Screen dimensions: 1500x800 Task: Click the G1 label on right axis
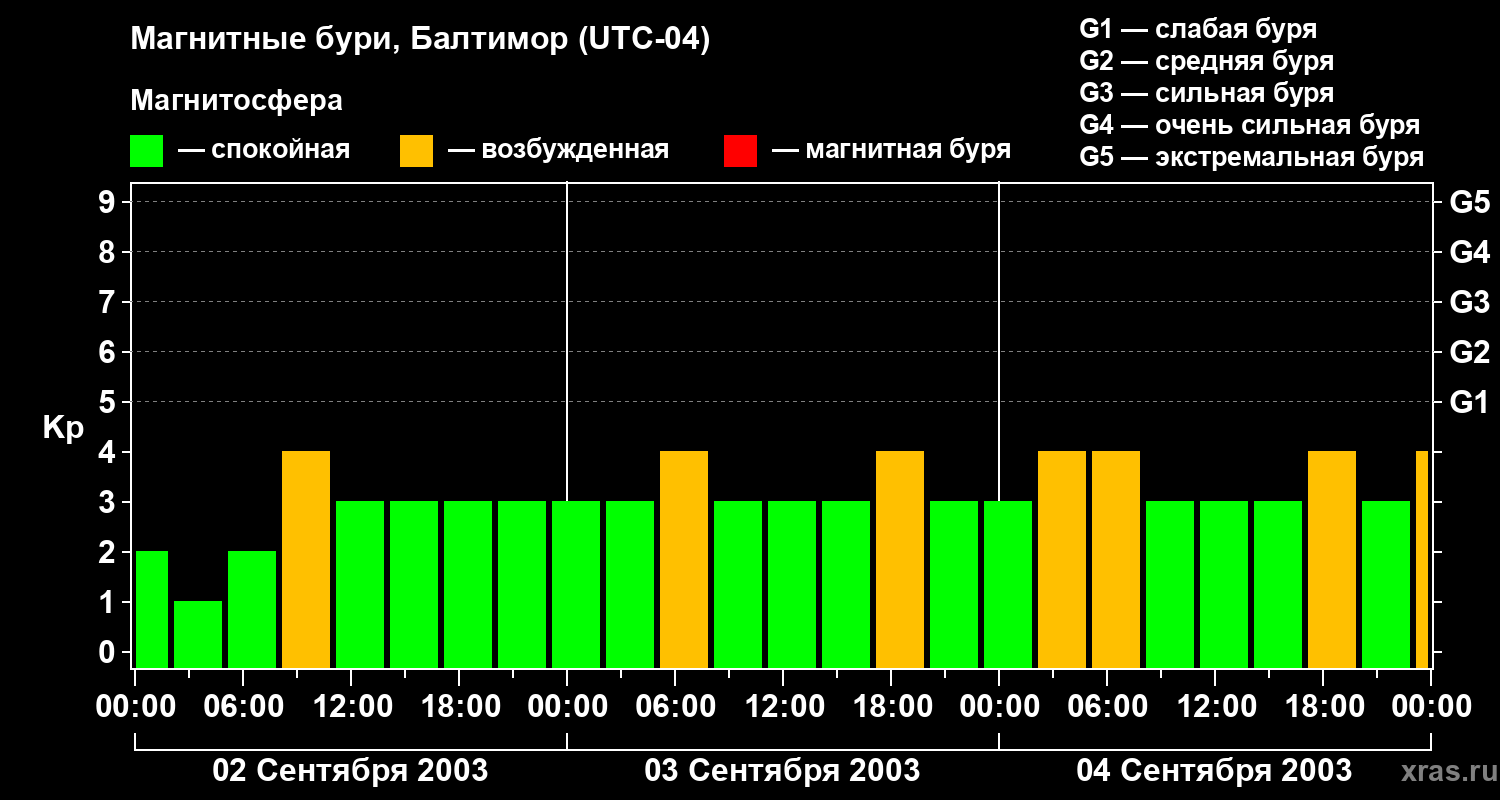click(x=1468, y=403)
